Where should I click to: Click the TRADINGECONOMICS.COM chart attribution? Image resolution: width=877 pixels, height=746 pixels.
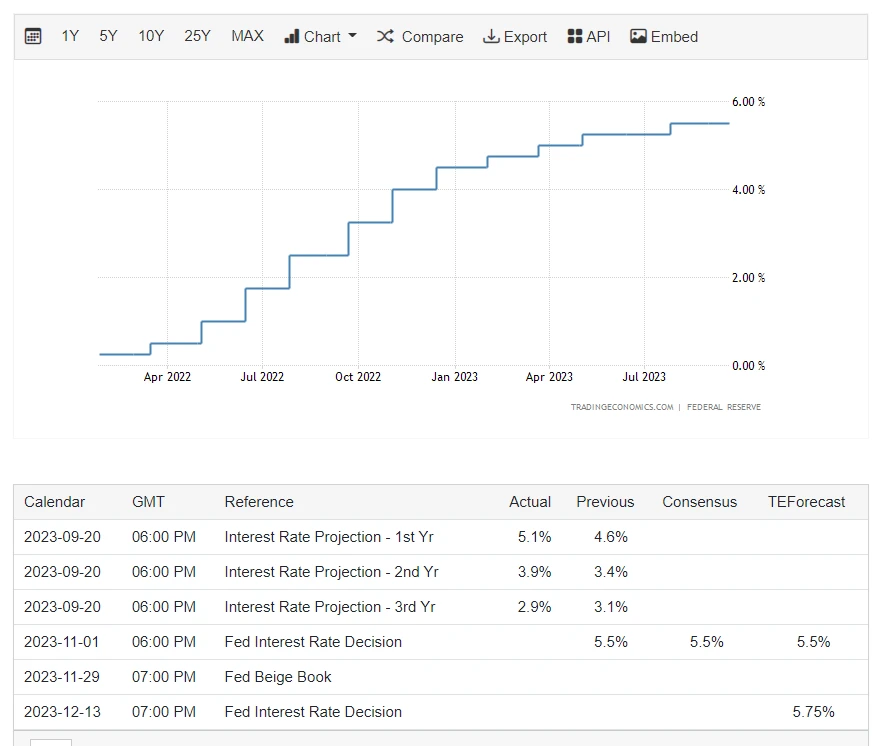[x=621, y=407]
